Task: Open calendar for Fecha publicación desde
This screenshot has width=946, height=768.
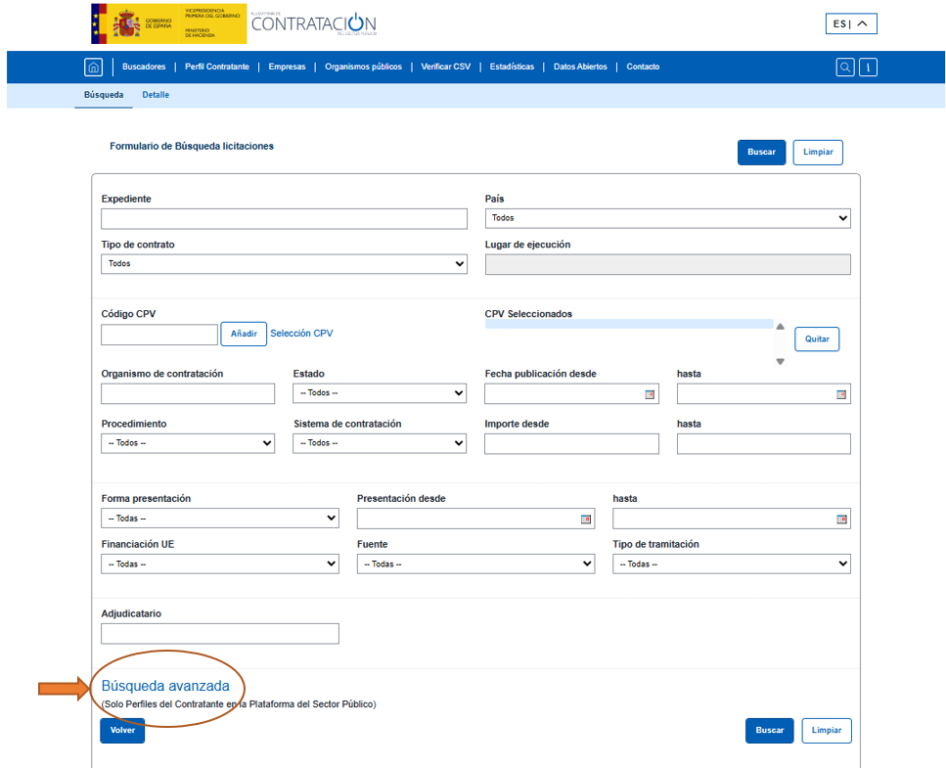Action: coord(649,394)
